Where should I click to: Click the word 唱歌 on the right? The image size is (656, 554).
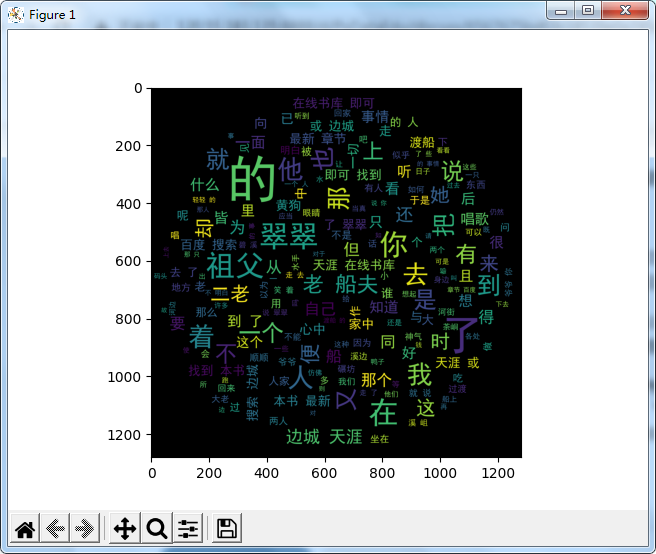coord(474,219)
